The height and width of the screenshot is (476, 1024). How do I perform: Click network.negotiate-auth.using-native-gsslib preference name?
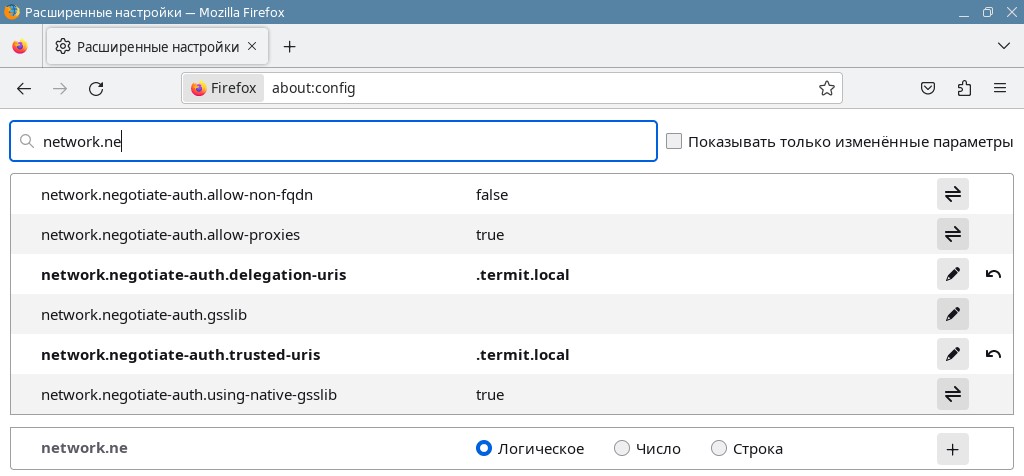click(189, 395)
